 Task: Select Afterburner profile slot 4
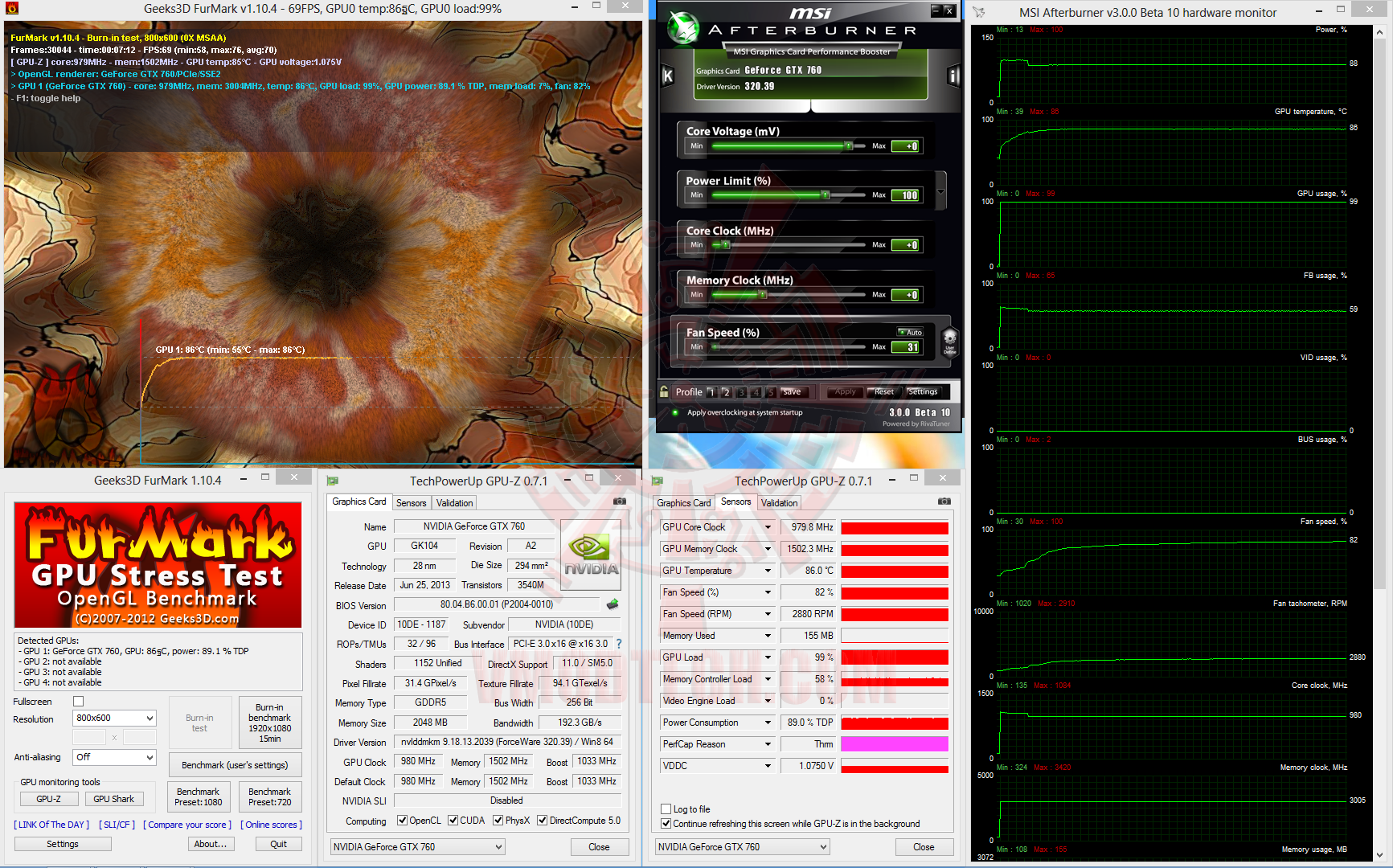tap(756, 392)
